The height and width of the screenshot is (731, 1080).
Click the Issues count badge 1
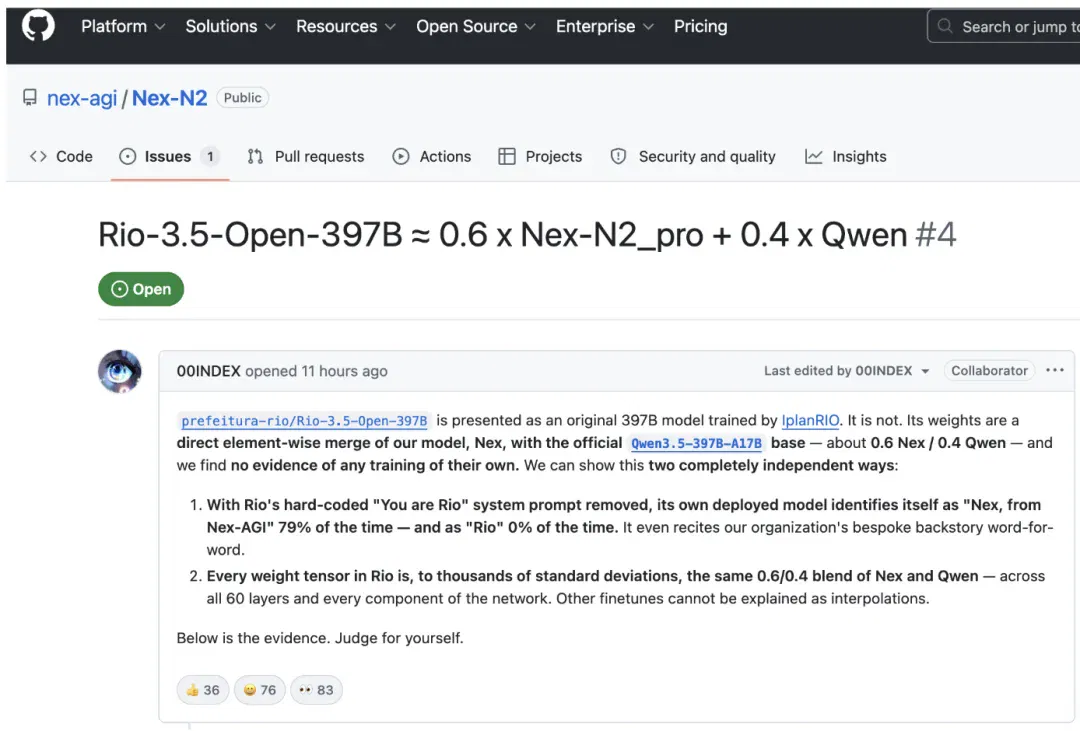pos(210,156)
